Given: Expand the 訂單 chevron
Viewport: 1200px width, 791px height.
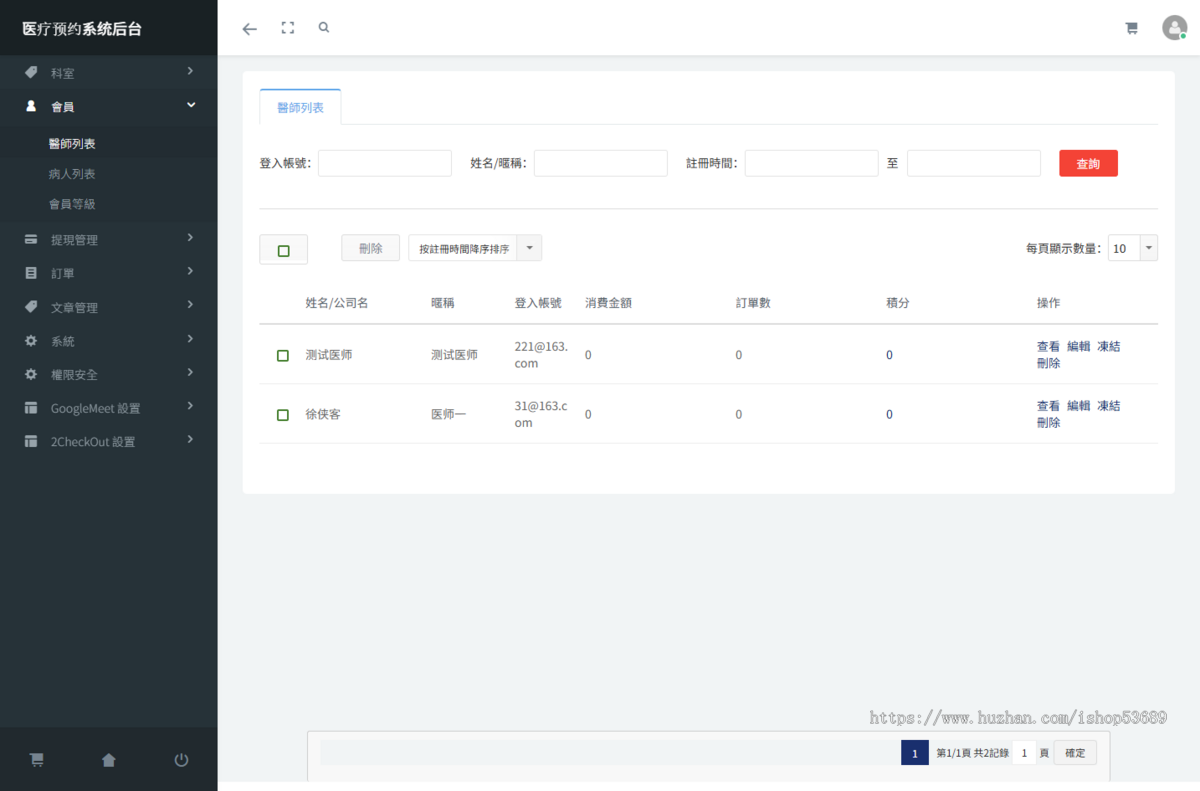Looking at the screenshot, I should pos(190,272).
